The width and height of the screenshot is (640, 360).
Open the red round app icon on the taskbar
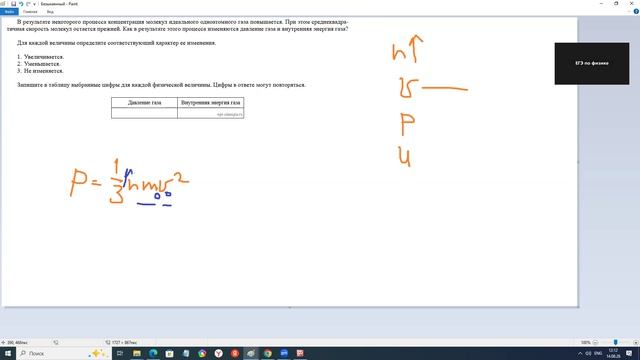pos(235,353)
